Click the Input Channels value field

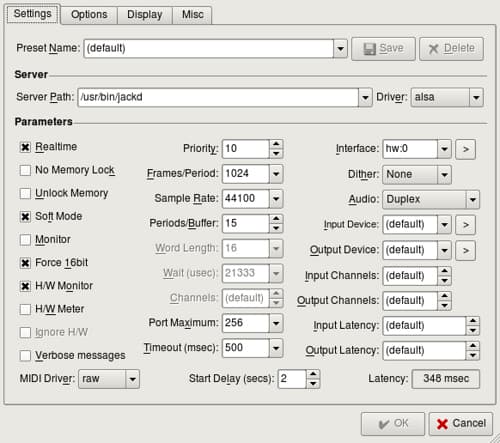(x=410, y=276)
